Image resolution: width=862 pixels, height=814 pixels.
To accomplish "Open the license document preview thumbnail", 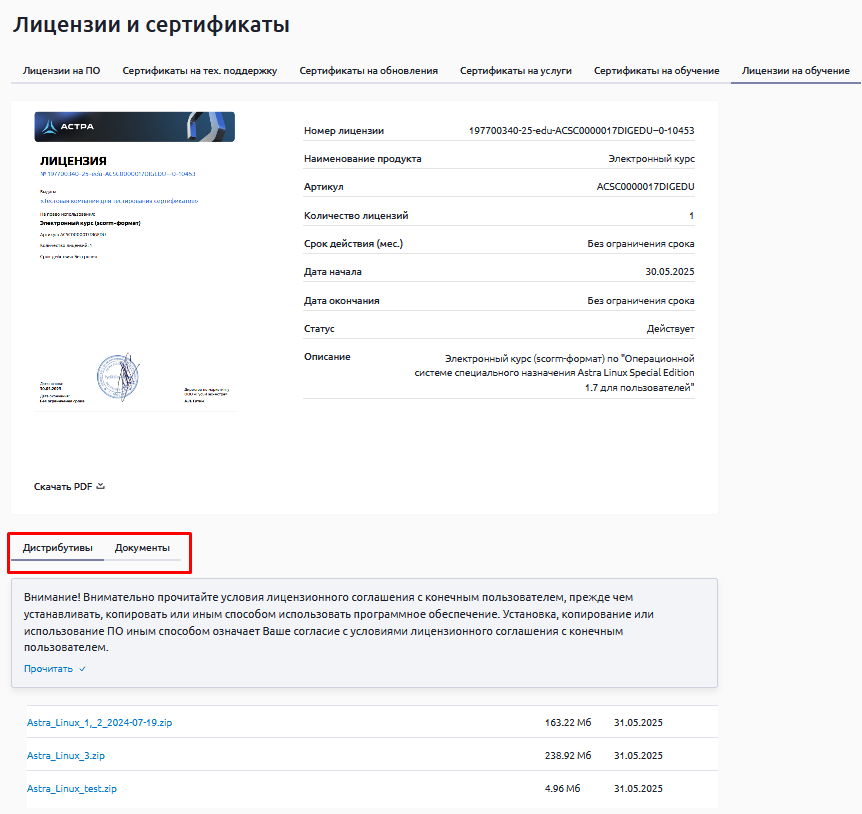I will click(x=135, y=262).
